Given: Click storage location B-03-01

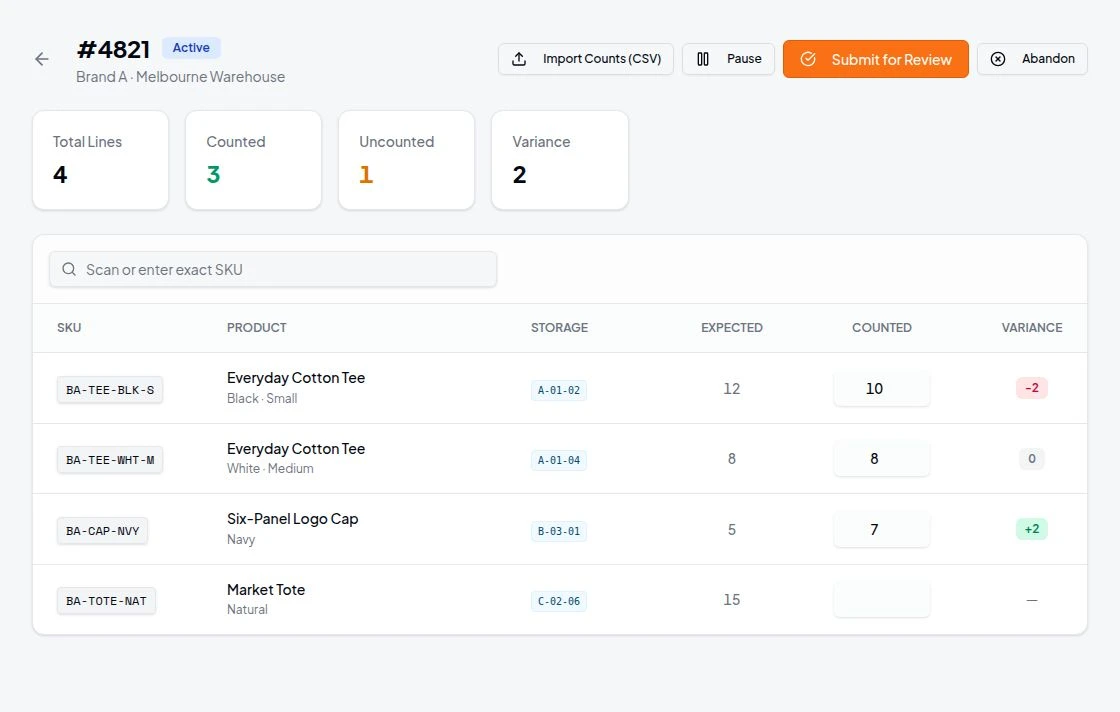Looking at the screenshot, I should (559, 531).
